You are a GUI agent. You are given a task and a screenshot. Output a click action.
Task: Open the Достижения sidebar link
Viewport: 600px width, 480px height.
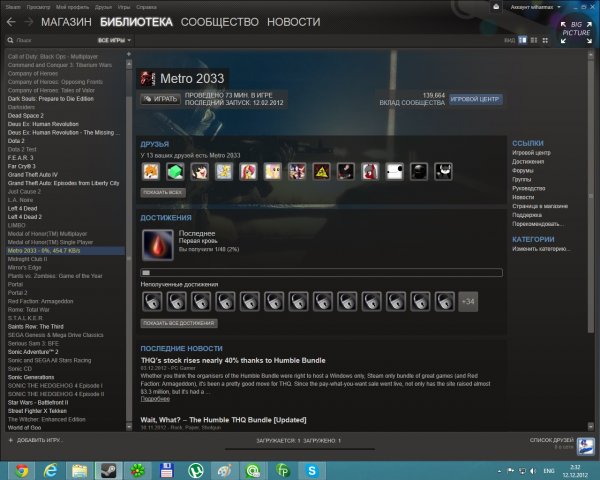coord(528,162)
